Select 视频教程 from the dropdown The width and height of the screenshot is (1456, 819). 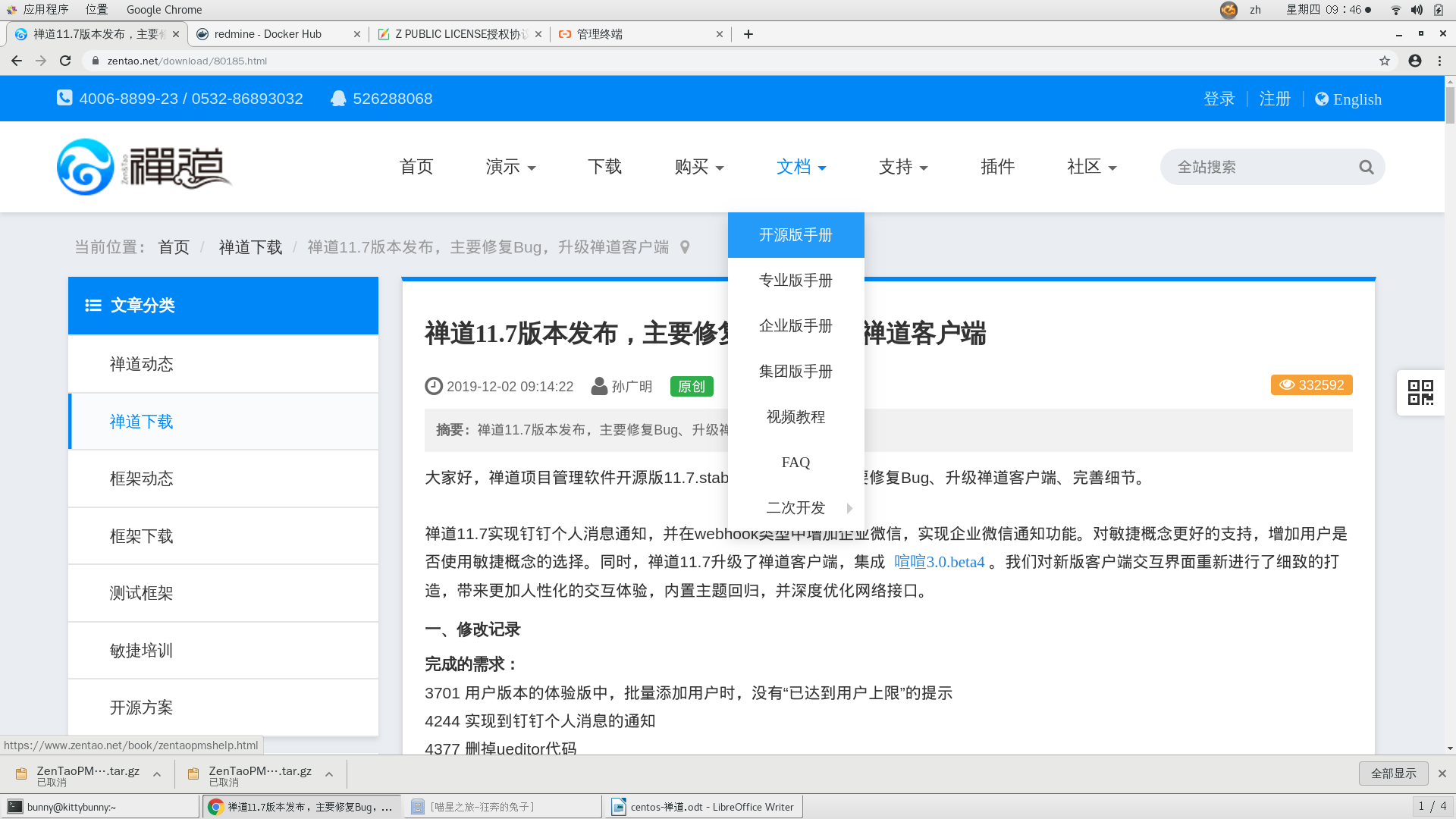coord(795,417)
